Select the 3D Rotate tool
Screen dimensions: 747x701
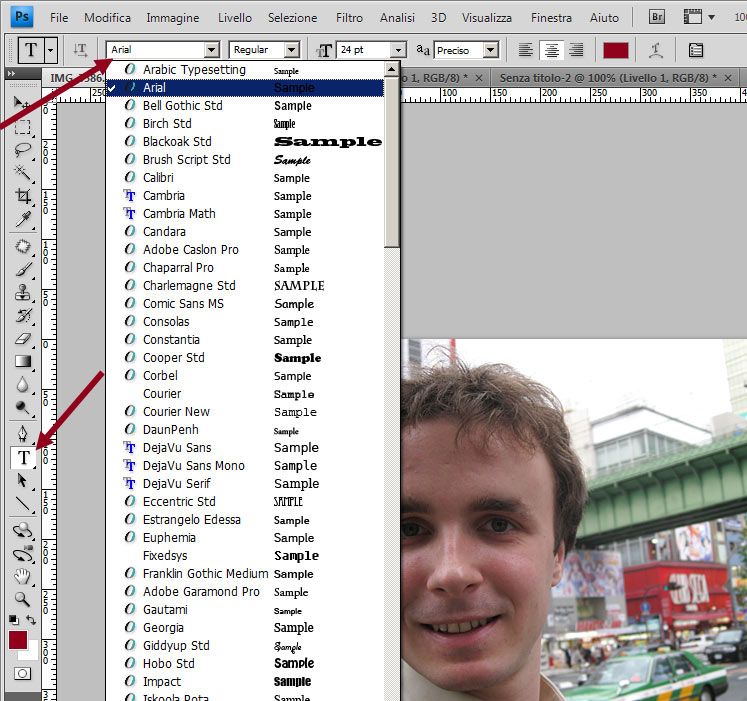pos(22,530)
